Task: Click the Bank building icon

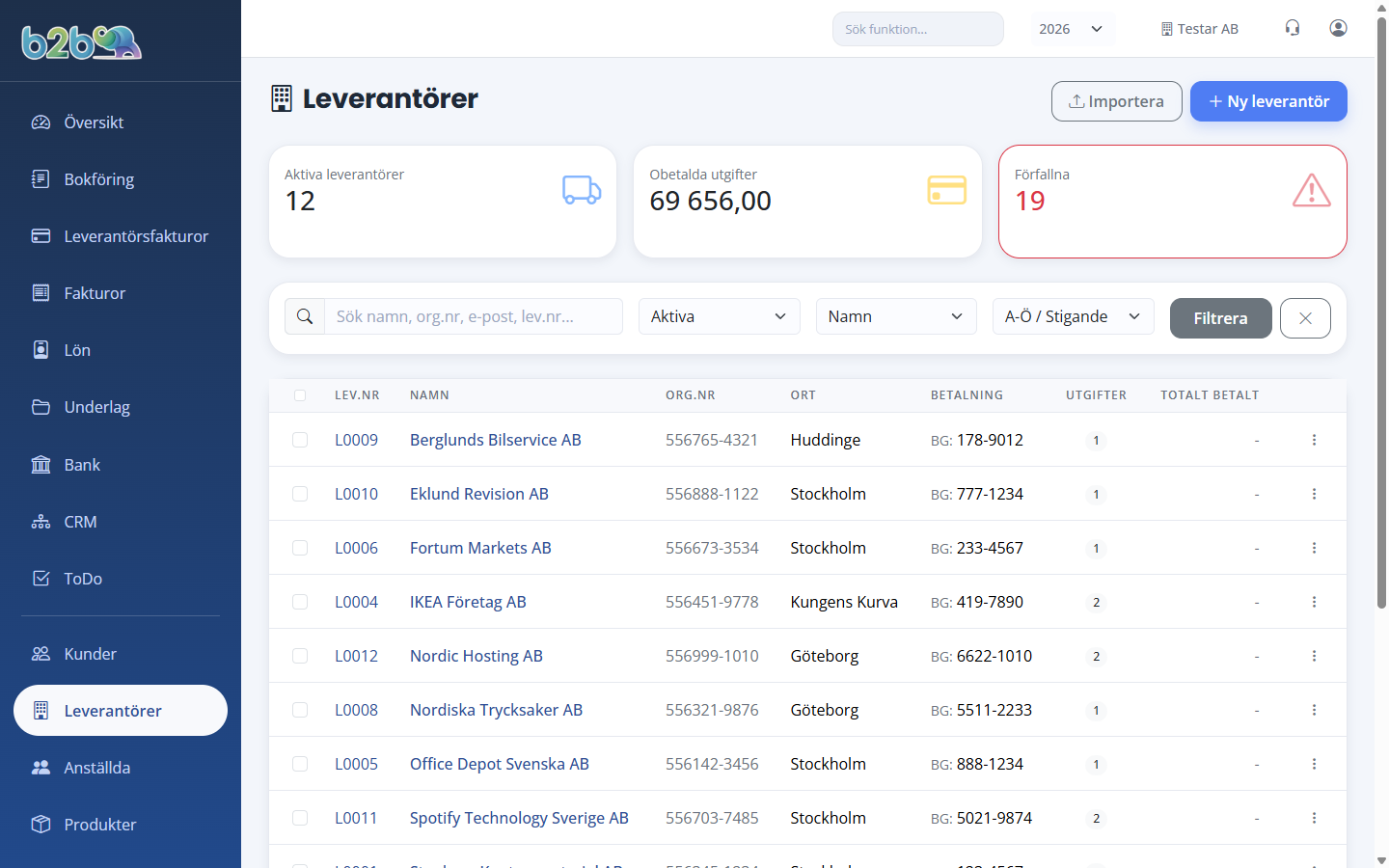Action: 41,465
